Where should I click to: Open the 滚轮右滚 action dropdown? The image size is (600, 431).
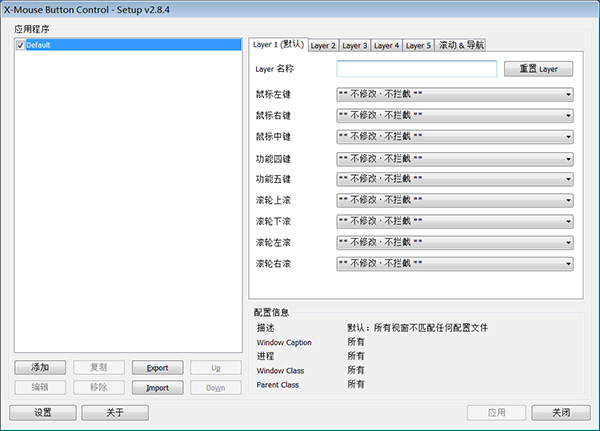(455, 264)
